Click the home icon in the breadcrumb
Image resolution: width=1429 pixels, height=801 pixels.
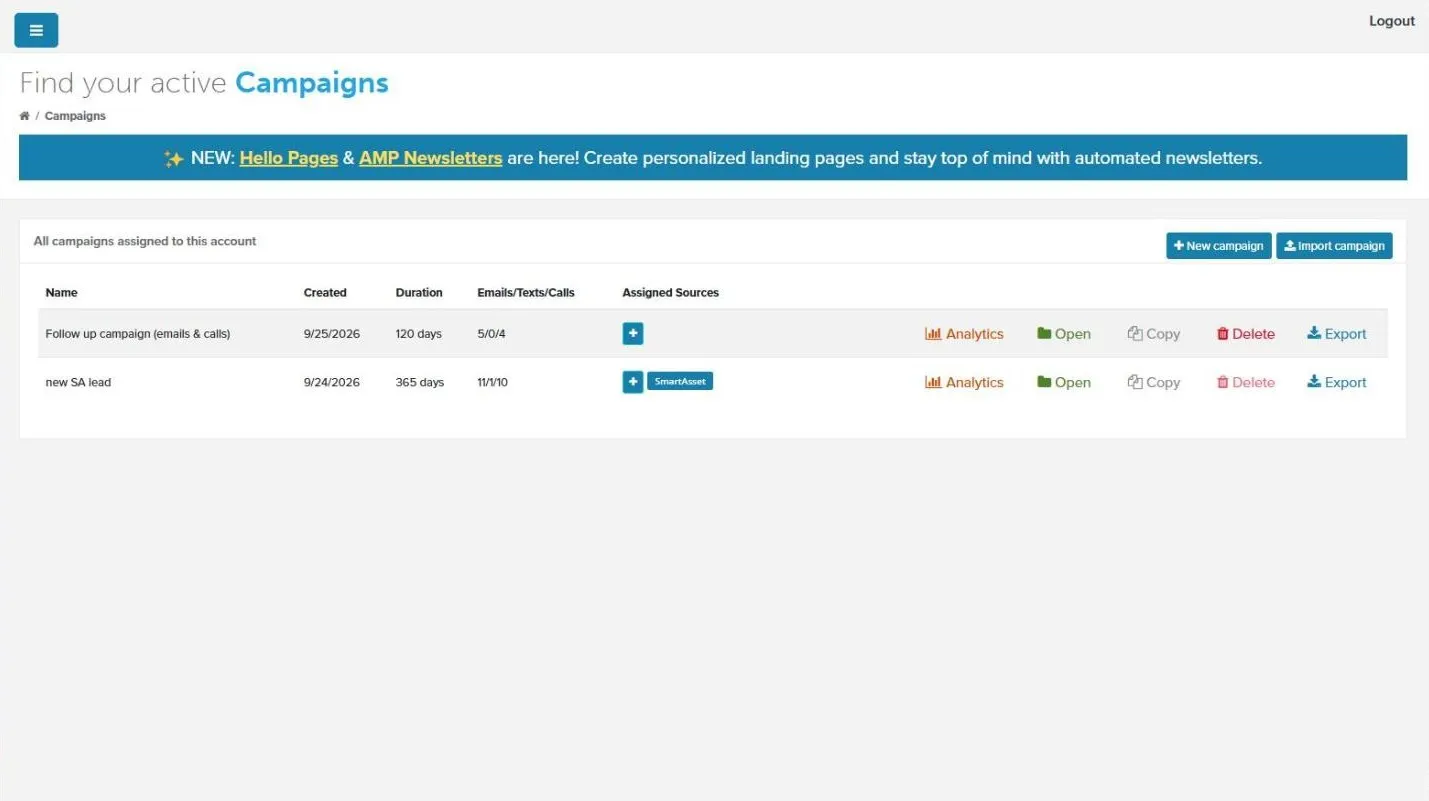pyautogui.click(x=24, y=116)
